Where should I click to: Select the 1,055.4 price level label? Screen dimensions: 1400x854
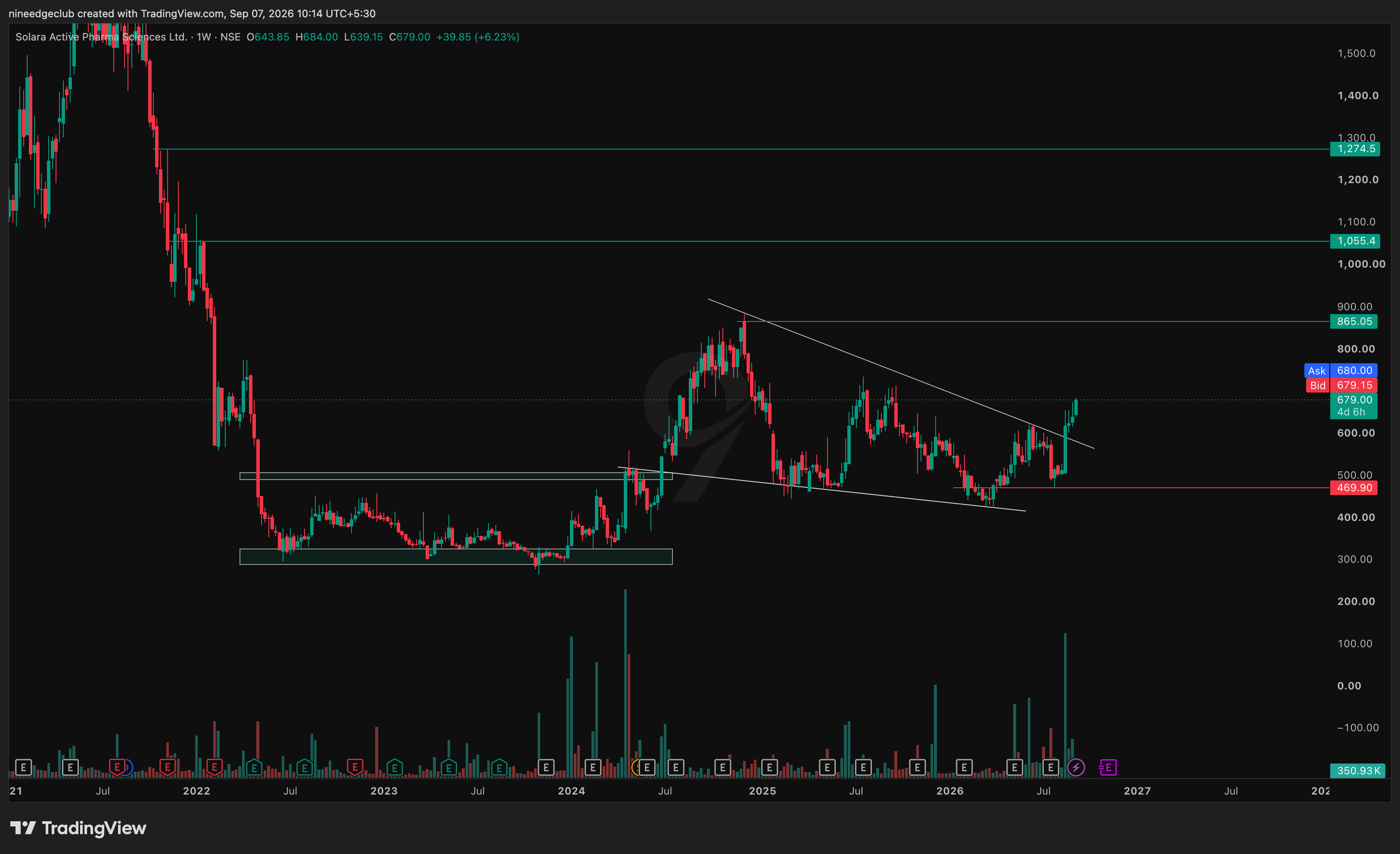pyautogui.click(x=1354, y=241)
